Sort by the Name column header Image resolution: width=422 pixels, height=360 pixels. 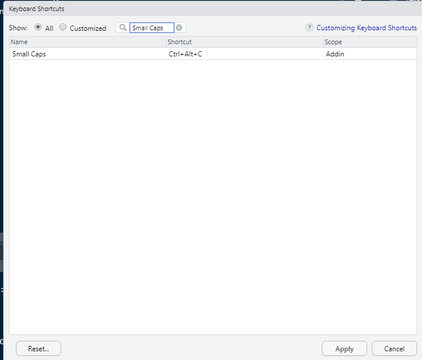point(88,42)
